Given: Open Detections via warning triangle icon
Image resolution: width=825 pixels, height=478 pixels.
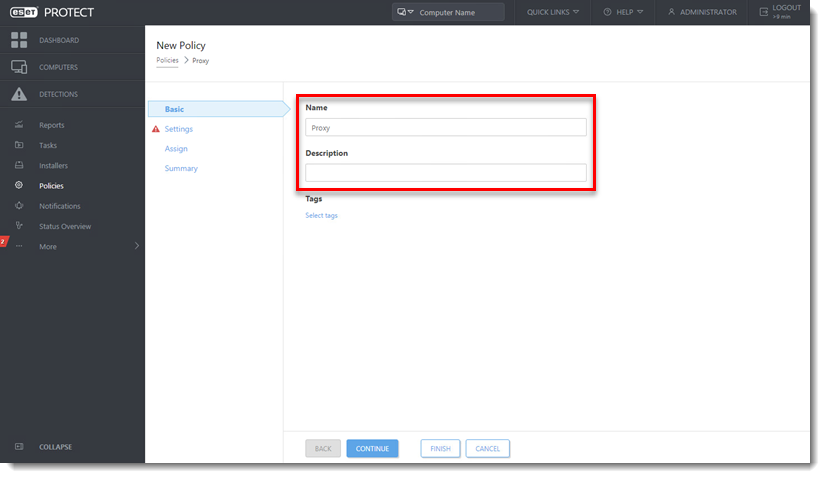Looking at the screenshot, I should coord(19,94).
